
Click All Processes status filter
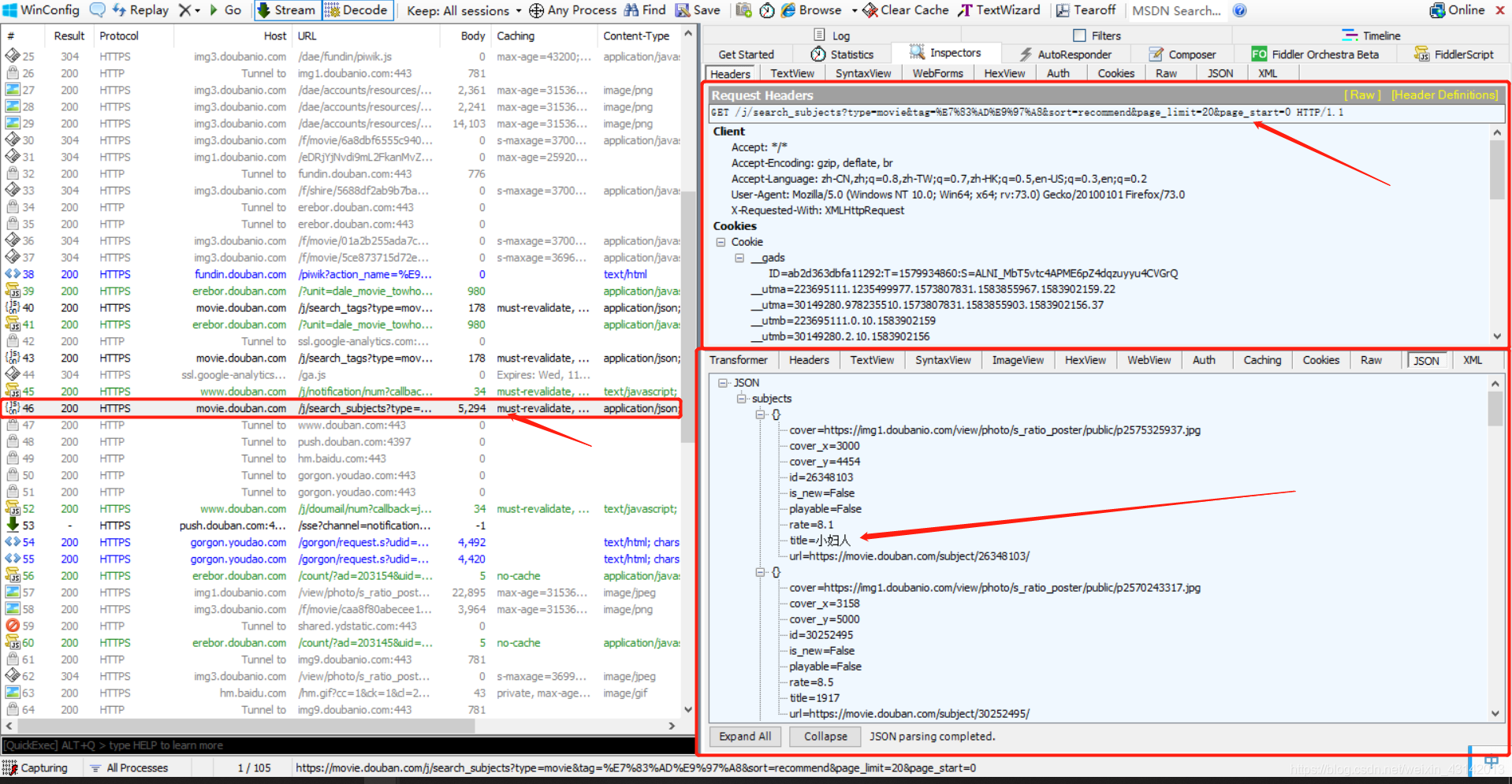129,767
